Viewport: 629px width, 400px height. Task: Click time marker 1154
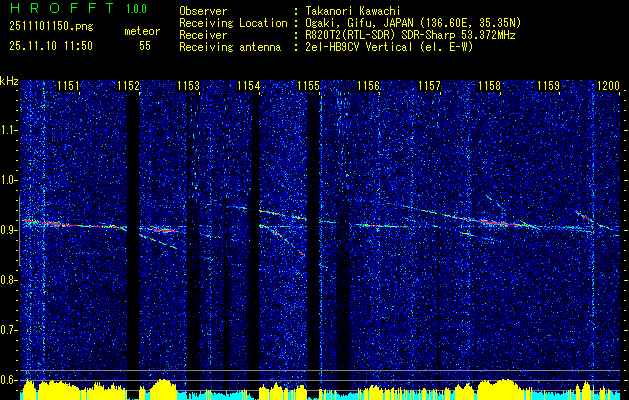(249, 86)
